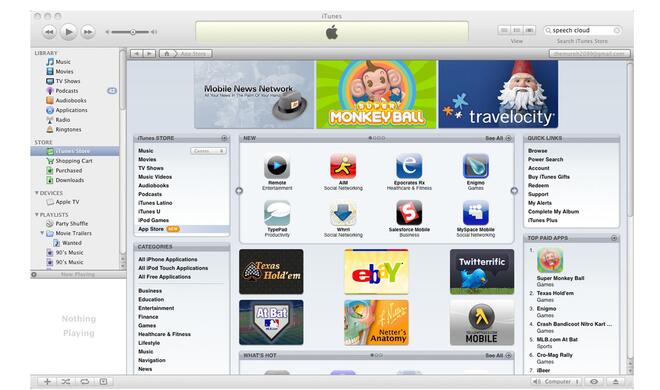Toggle the repeat button
Screen dimensions: 660x390
pos(85,382)
